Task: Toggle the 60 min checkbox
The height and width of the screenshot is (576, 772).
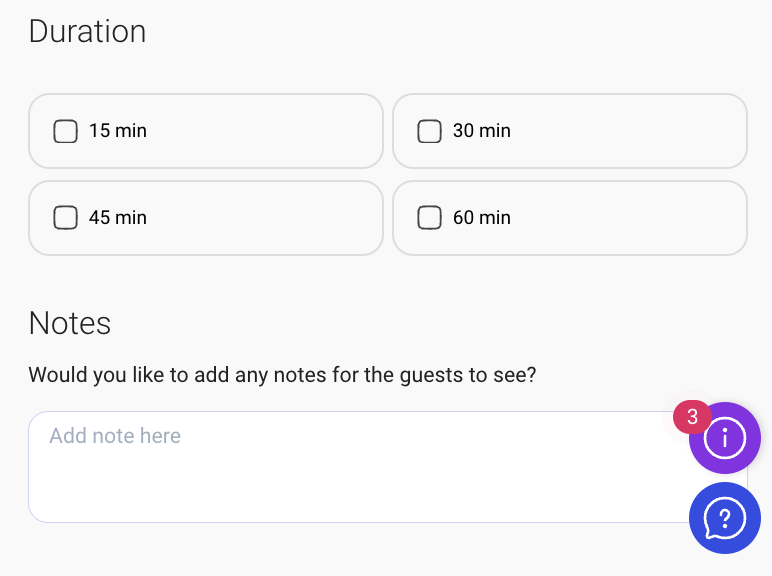Action: pyautogui.click(x=429, y=217)
